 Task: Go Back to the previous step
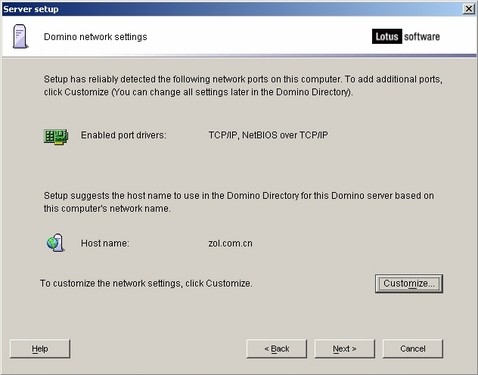(x=276, y=349)
